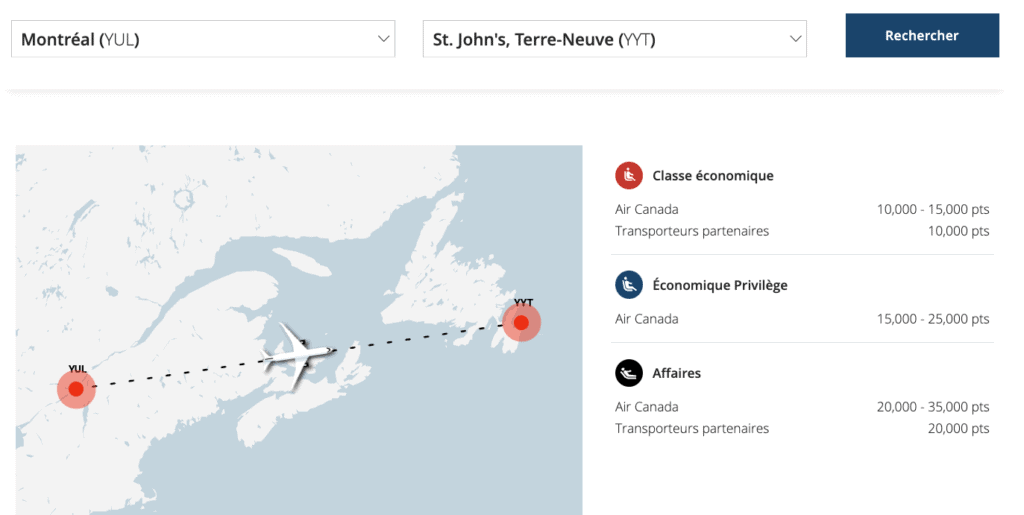
Task: Click the blue Économique Privilège seat icon
Action: (x=628, y=285)
